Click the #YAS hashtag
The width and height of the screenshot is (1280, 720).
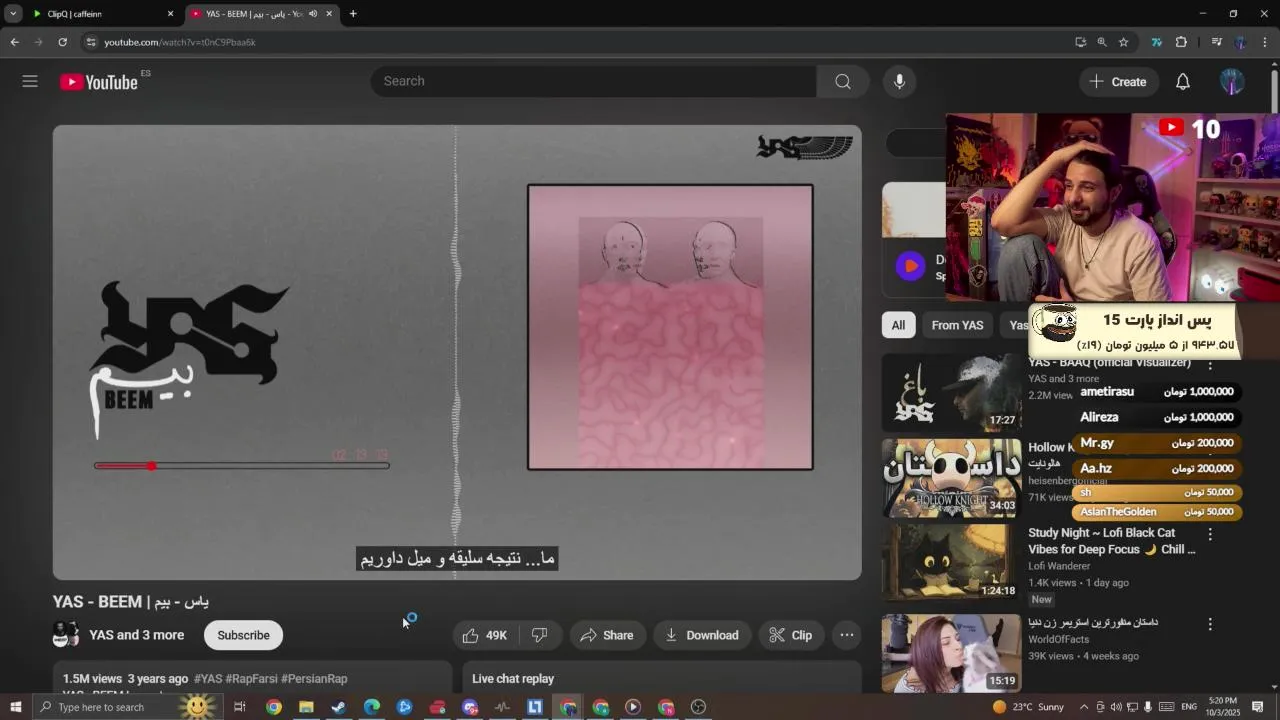(208, 678)
